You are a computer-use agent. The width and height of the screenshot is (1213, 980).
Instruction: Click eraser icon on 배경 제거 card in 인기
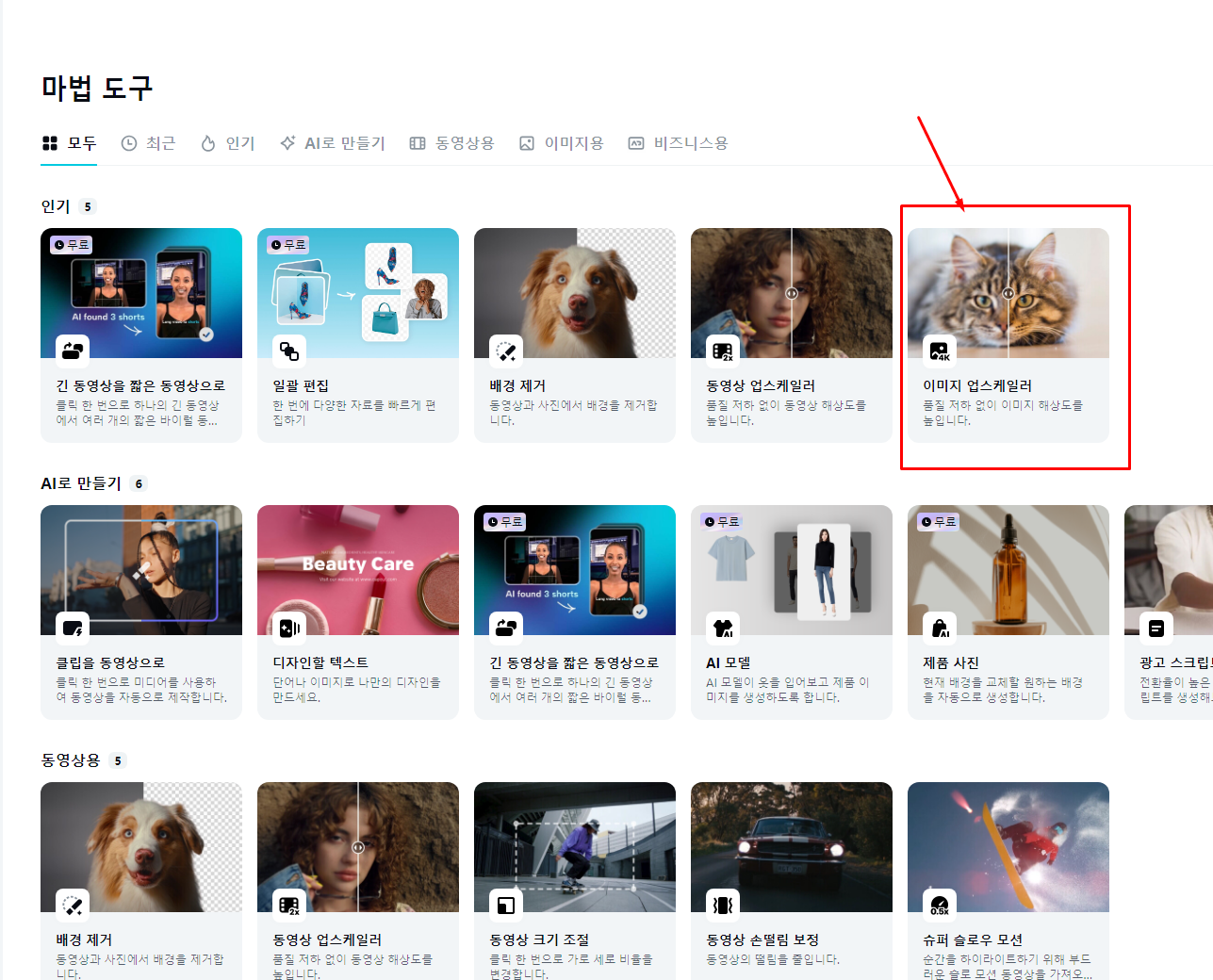506,351
